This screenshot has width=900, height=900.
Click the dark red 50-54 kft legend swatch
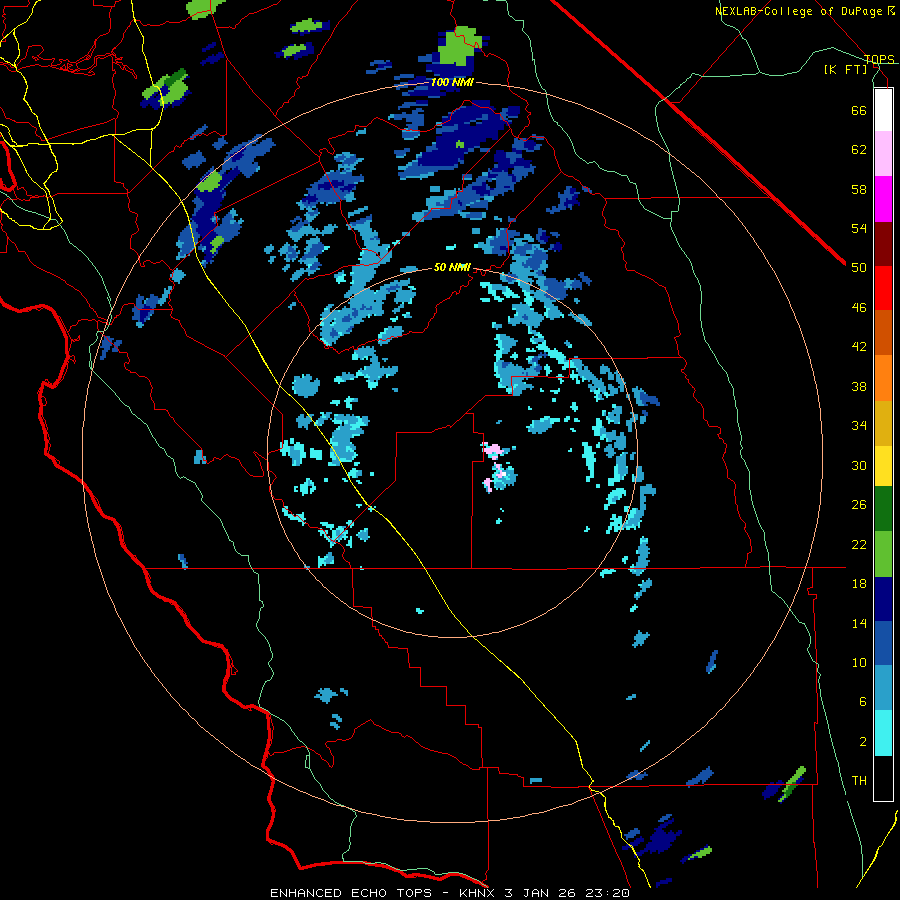pyautogui.click(x=883, y=245)
